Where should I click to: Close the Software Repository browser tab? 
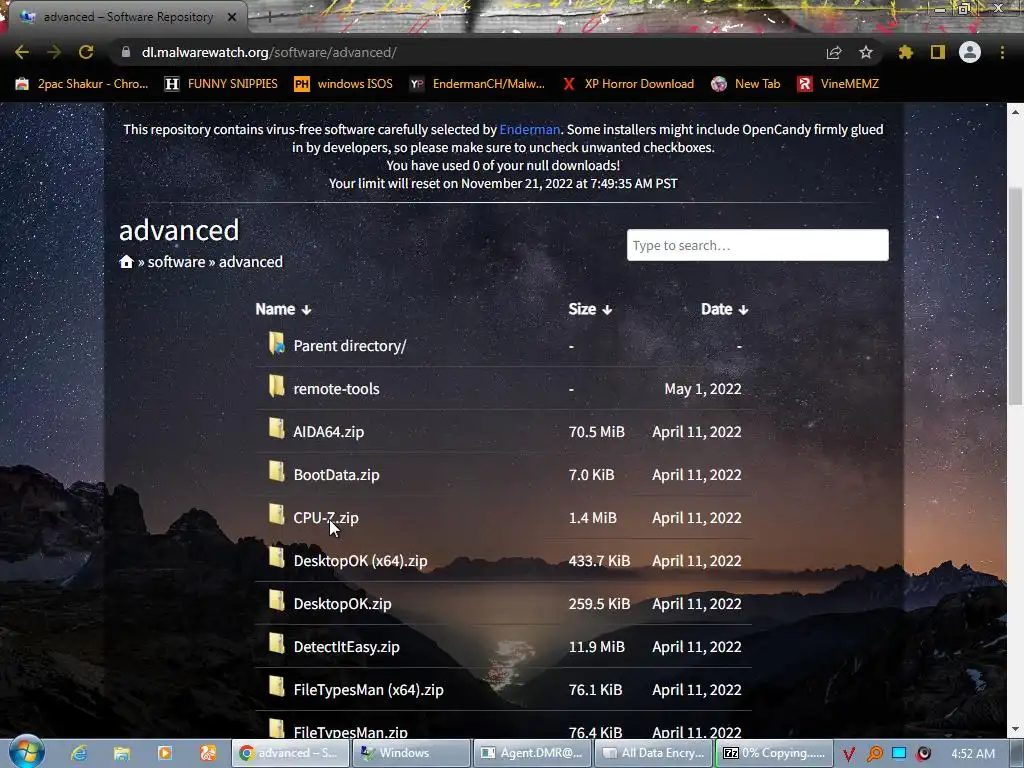[232, 17]
